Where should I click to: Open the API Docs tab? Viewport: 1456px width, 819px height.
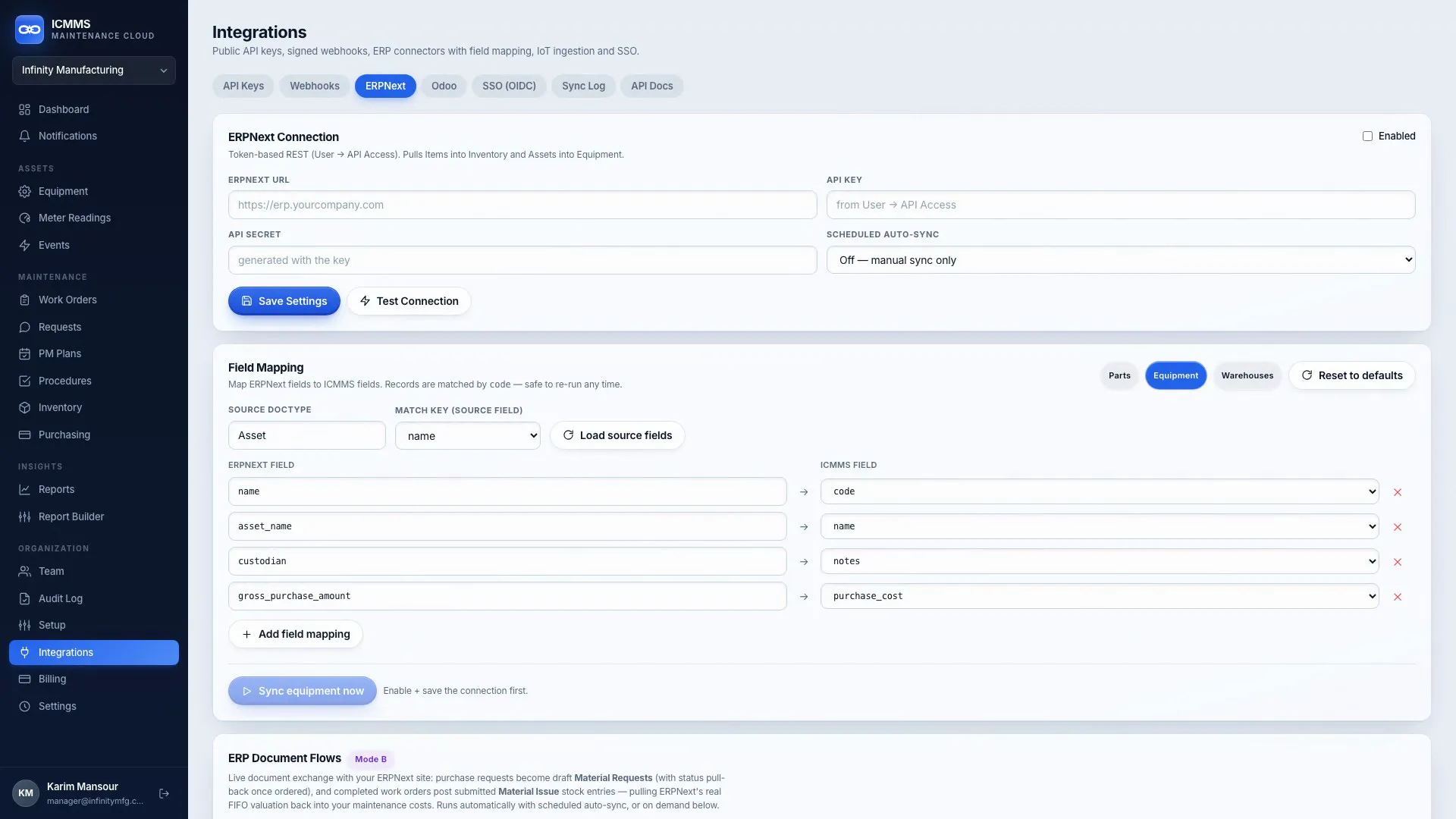click(652, 86)
